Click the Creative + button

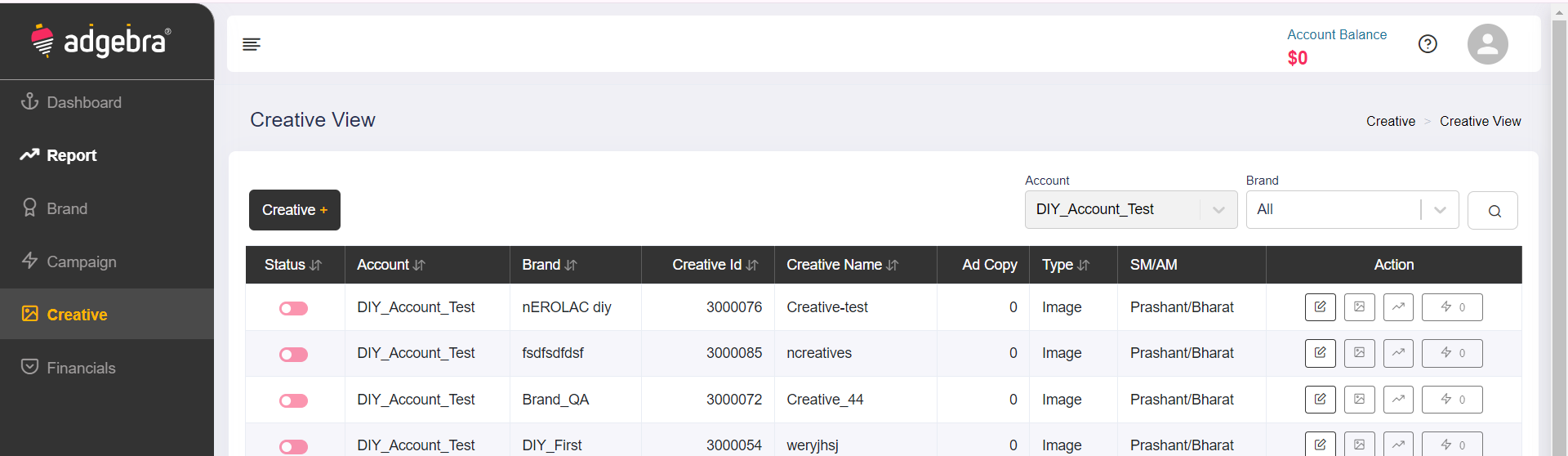pyautogui.click(x=294, y=210)
